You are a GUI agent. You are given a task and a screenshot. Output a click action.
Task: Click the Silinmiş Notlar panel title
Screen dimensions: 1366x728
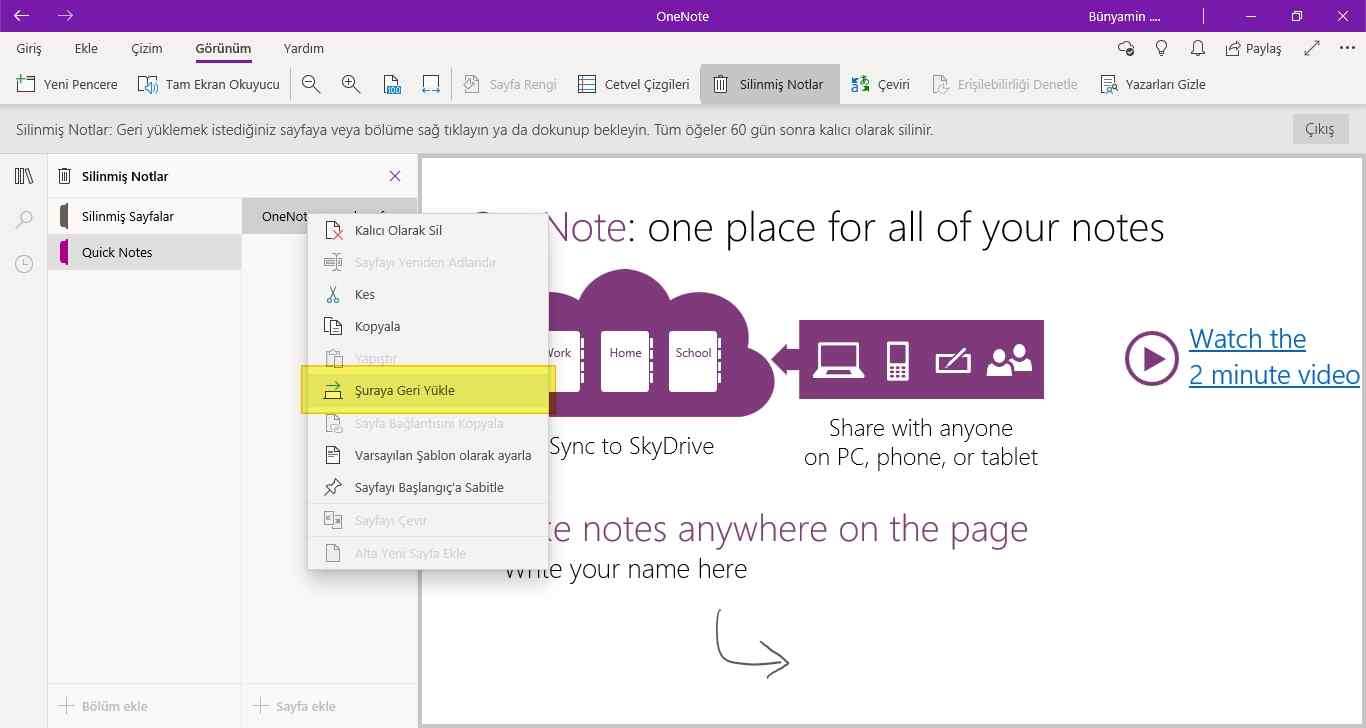click(x=125, y=176)
